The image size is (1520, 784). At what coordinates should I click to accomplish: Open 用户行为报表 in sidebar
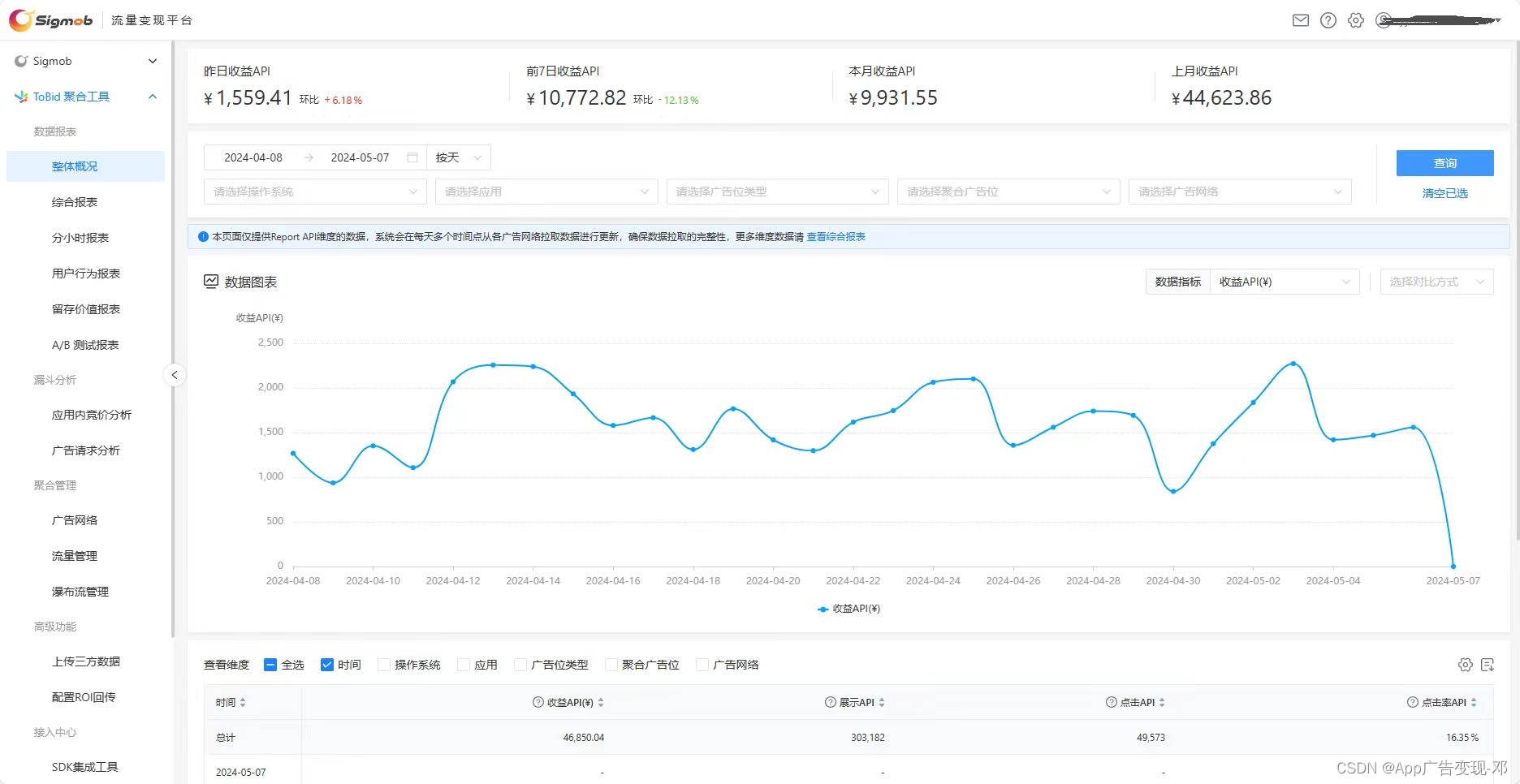point(85,274)
